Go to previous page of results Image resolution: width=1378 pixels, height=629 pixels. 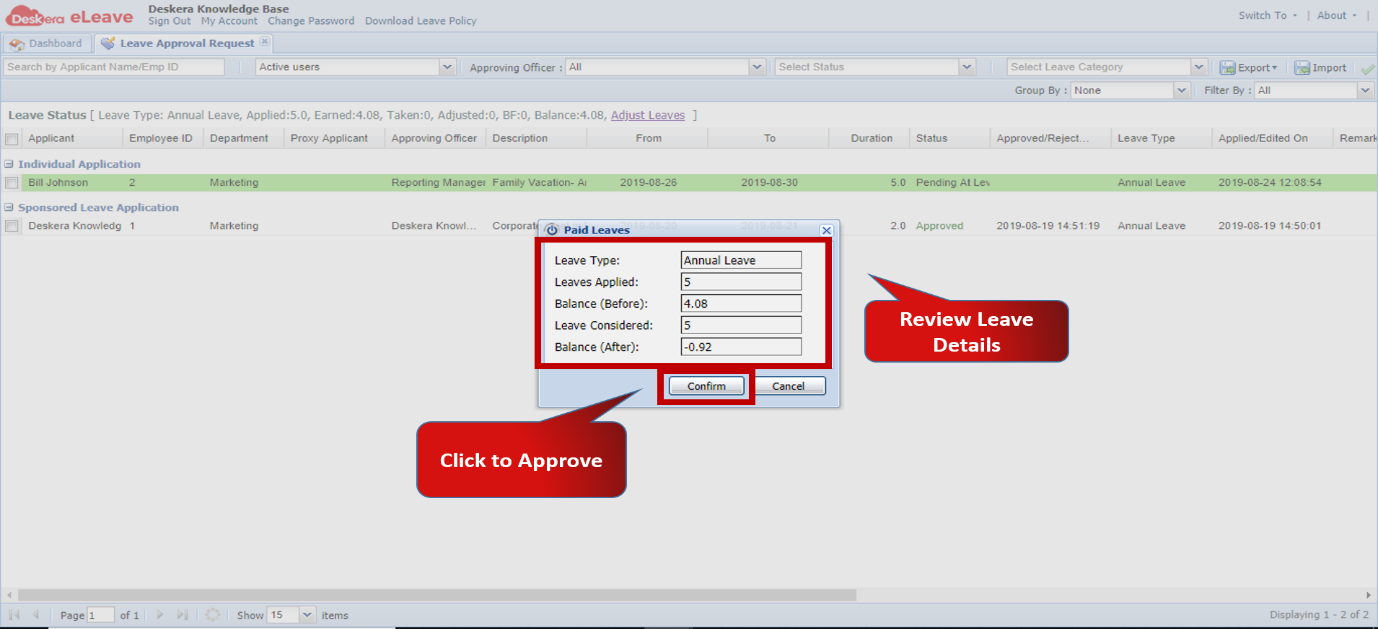click(x=36, y=615)
